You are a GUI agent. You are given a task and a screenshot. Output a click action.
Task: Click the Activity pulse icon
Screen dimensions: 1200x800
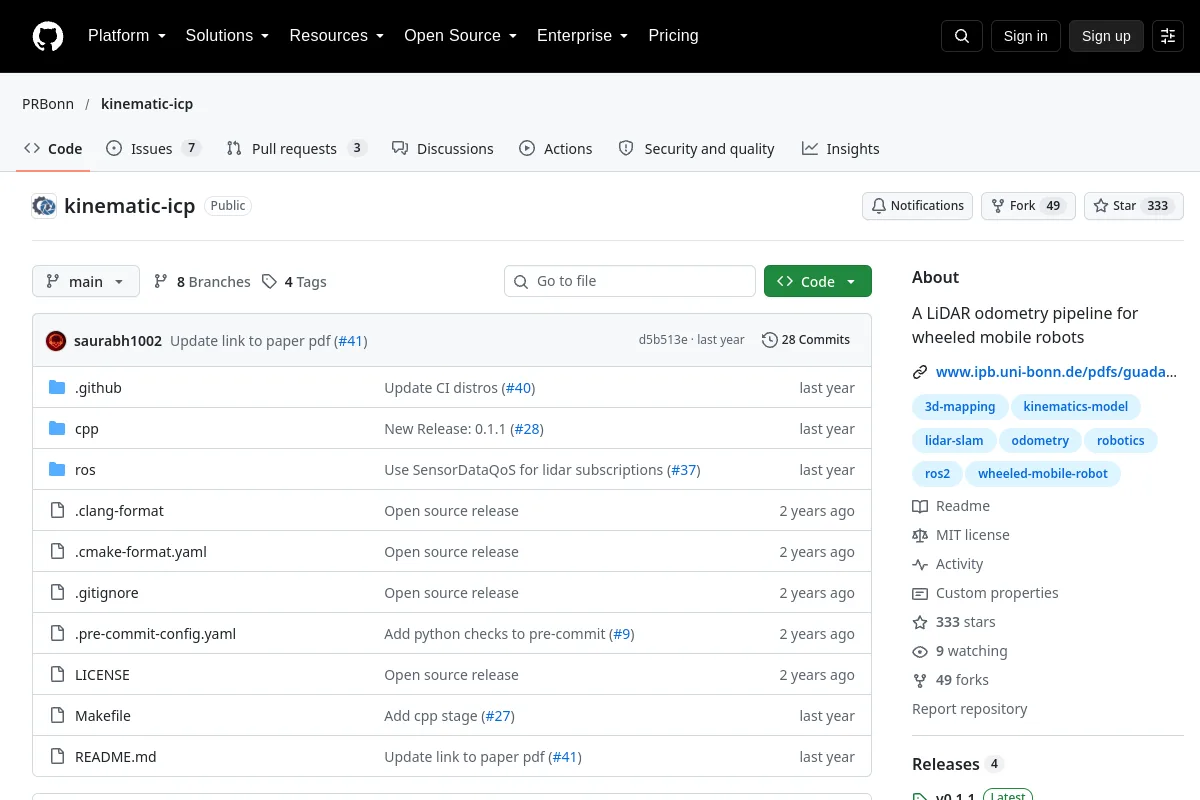[x=920, y=564]
